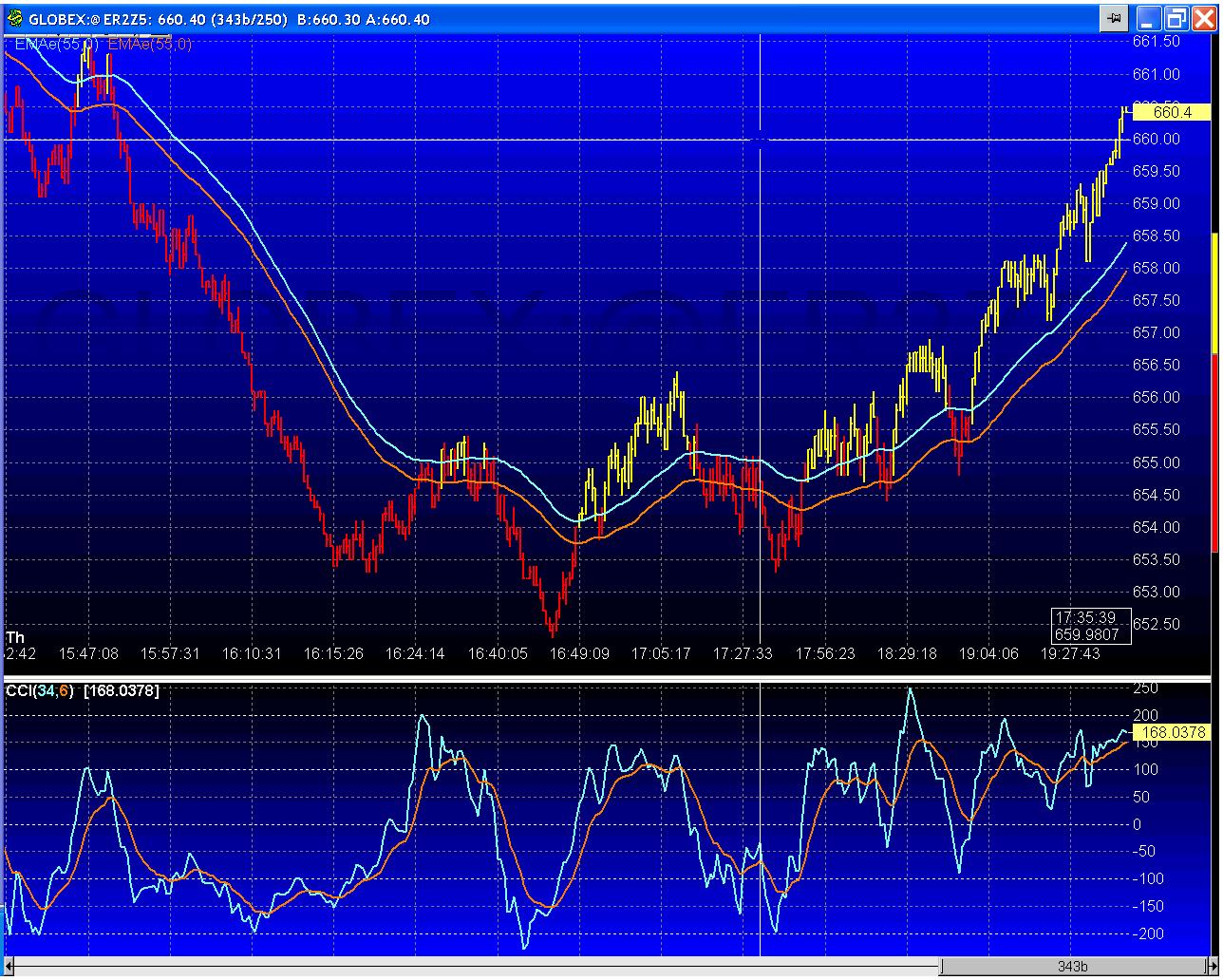This screenshot has width=1223, height=980.
Task: Click the scrollbar track left of thumb
Action: 475,967
